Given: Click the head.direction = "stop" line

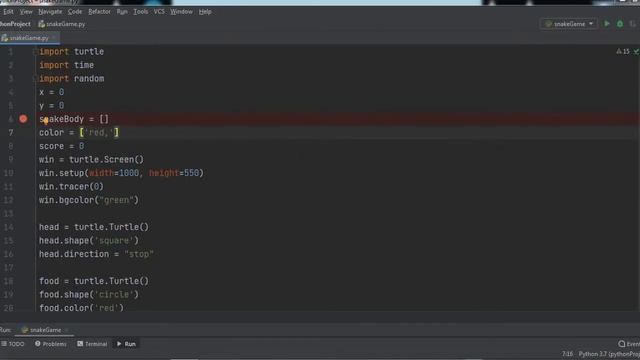Looking at the screenshot, I should pos(96,254).
